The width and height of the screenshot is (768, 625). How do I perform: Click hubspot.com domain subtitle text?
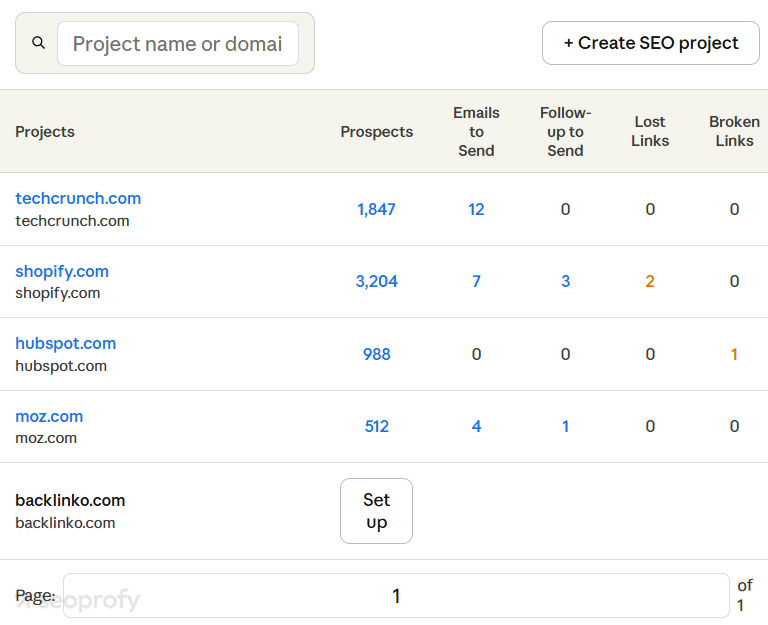[61, 366]
